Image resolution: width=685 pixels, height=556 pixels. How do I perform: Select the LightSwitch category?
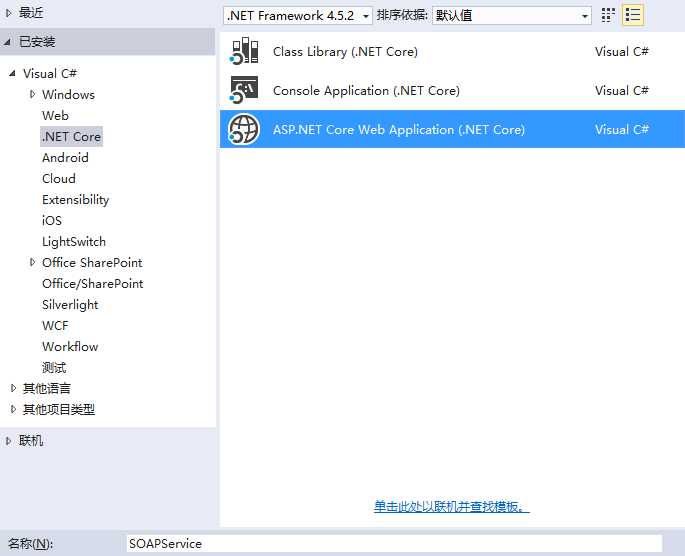[73, 242]
